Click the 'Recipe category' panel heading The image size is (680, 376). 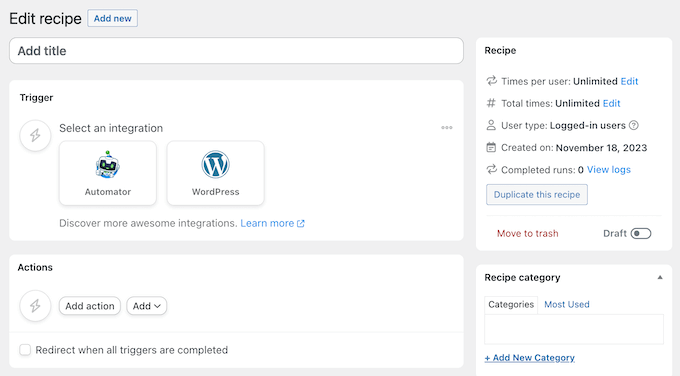[522, 278]
